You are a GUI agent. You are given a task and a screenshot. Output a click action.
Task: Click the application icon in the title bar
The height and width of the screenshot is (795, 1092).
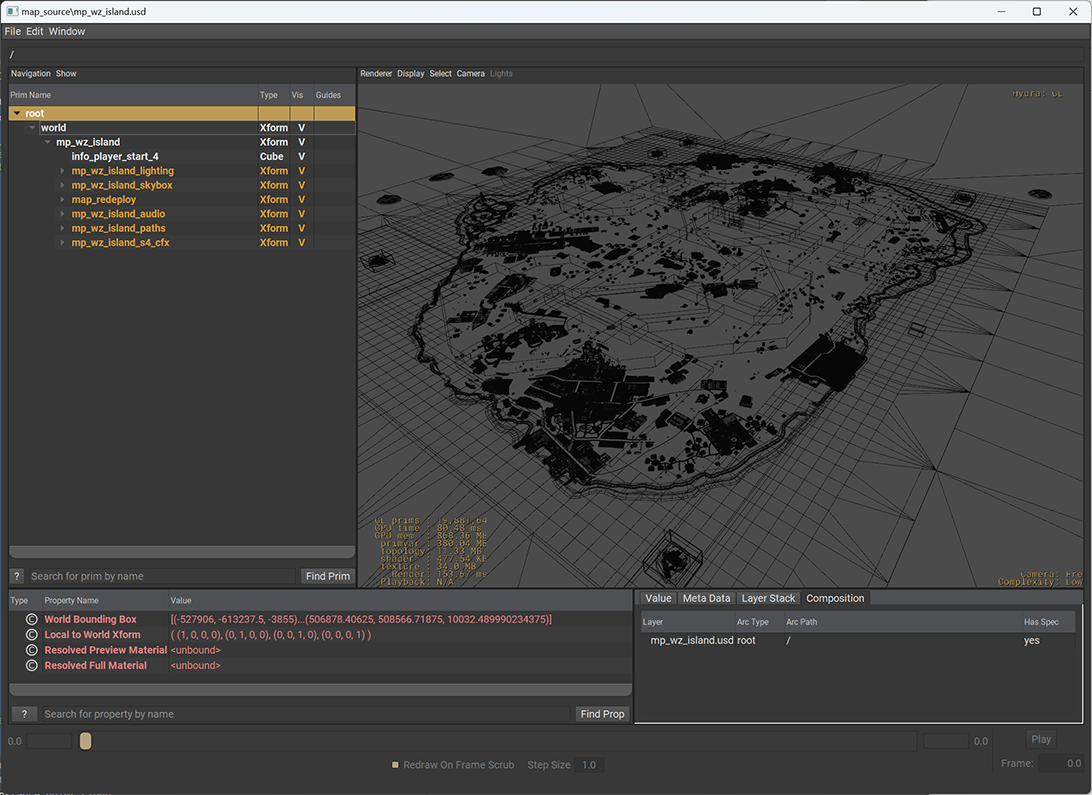click(x=11, y=11)
